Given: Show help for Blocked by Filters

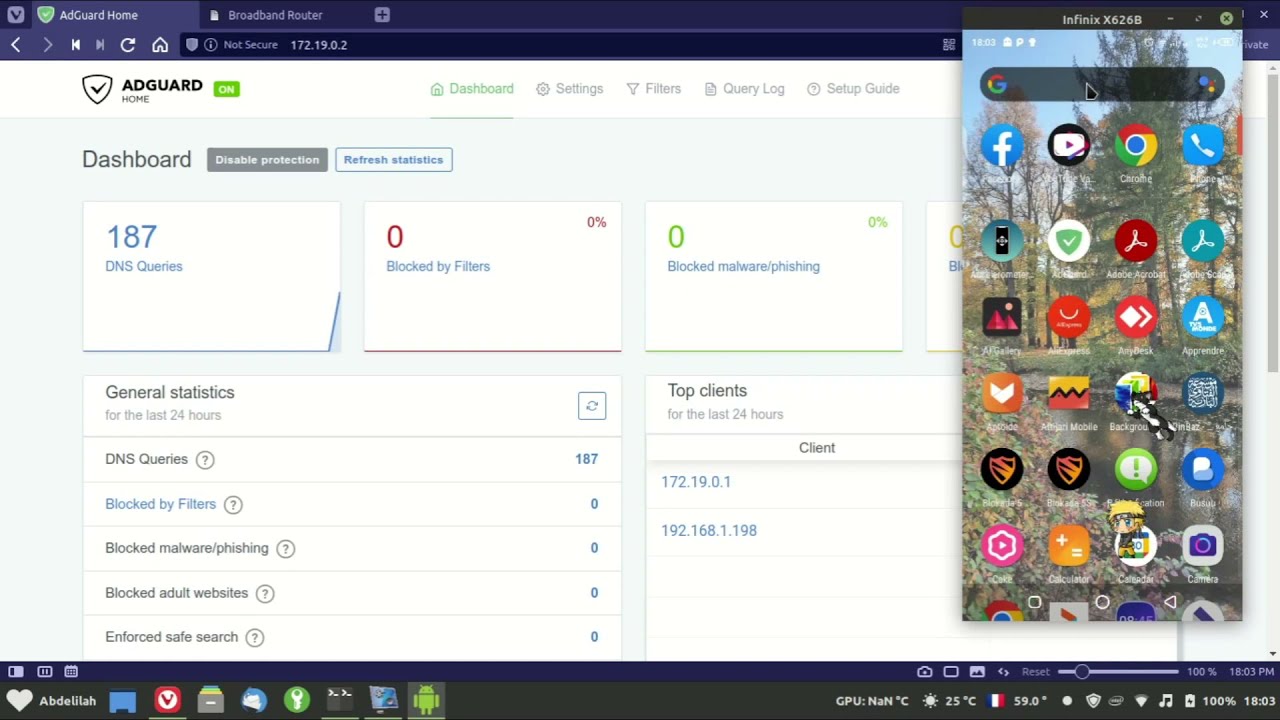Looking at the screenshot, I should (233, 505).
